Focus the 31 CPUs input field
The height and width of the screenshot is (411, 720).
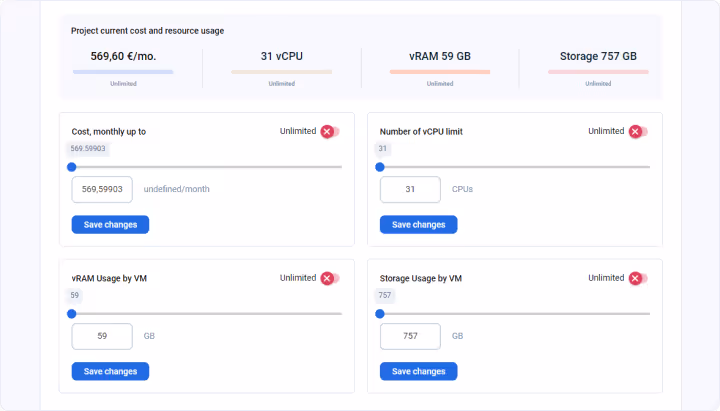pyautogui.click(x=410, y=189)
